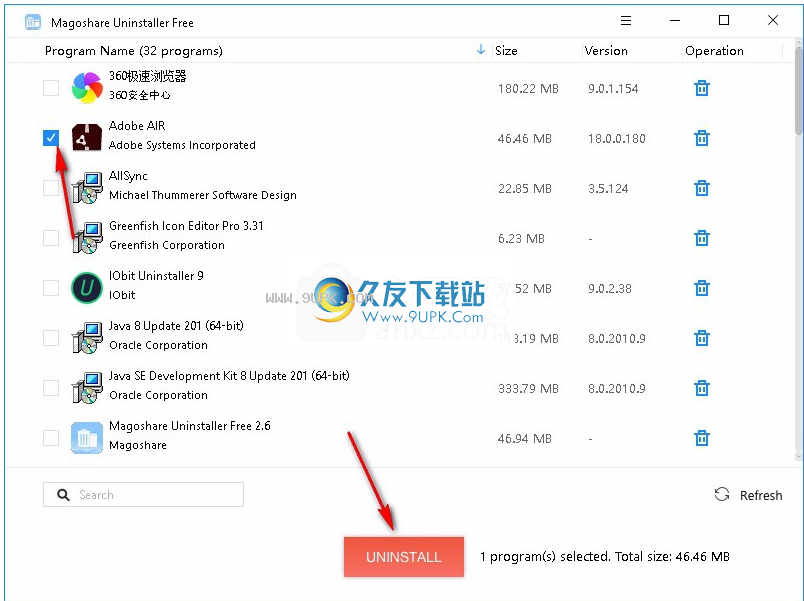Click size value 22.85 MB

coord(525,189)
